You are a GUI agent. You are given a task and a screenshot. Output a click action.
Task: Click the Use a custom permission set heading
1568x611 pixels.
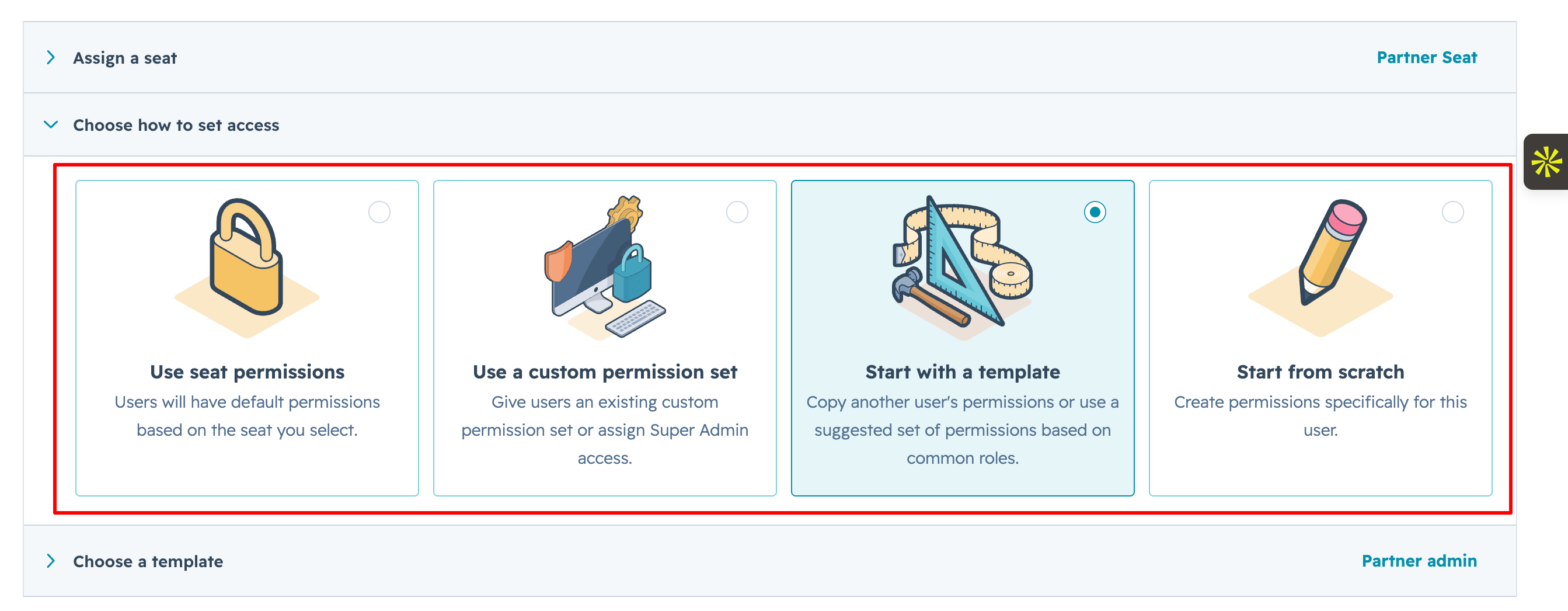tap(604, 372)
